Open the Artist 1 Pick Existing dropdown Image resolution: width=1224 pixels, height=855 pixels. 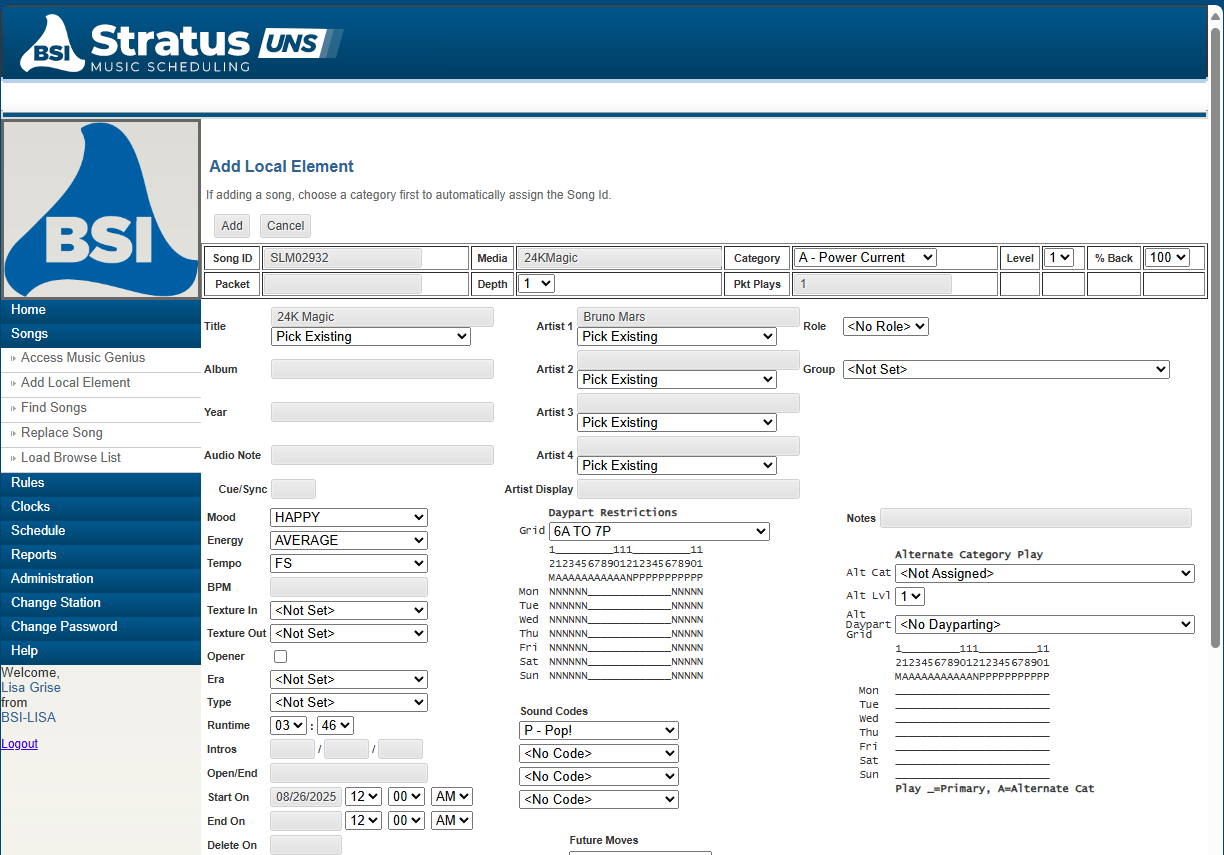tap(677, 337)
